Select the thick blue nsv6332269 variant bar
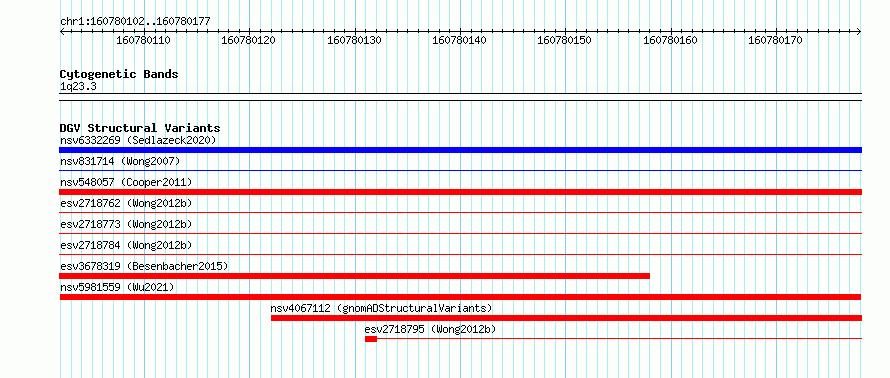This screenshot has height=378, width=890. coord(460,150)
